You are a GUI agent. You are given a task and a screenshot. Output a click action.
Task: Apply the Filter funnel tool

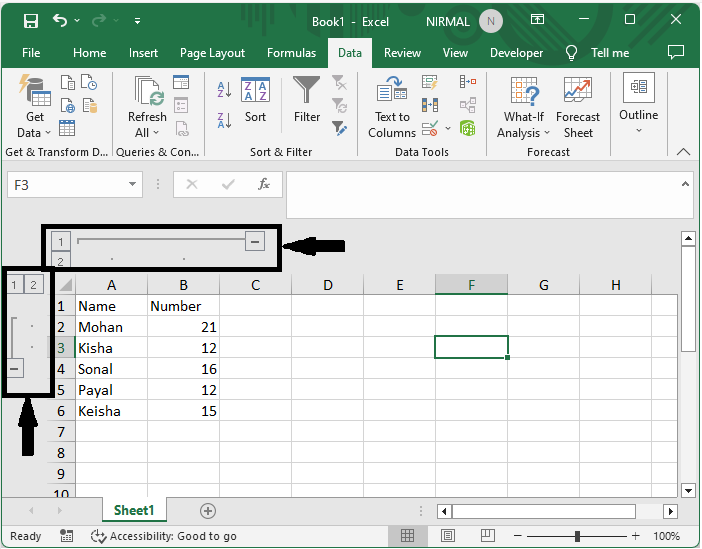[x=307, y=101]
